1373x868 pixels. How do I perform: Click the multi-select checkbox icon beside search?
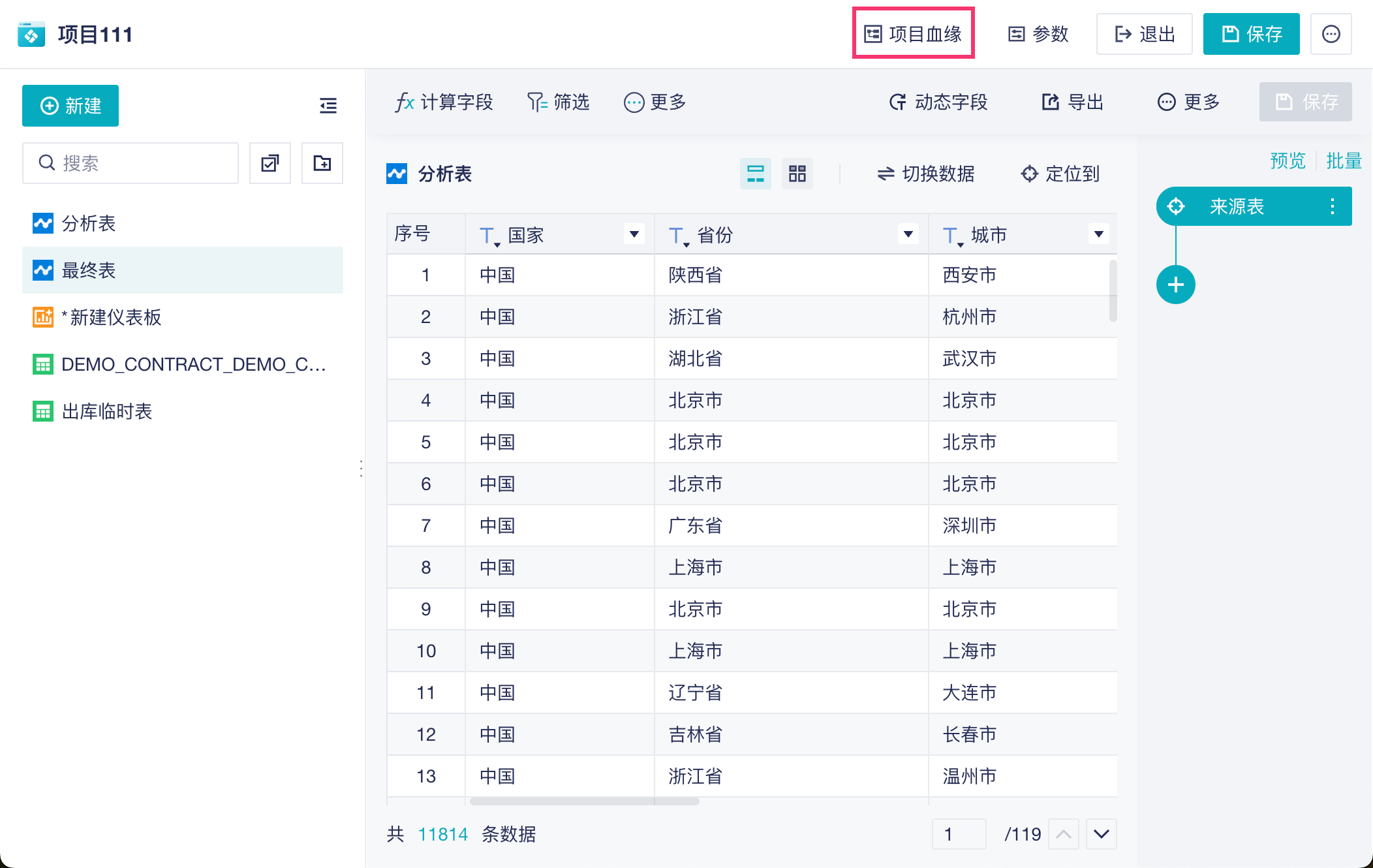pos(270,163)
